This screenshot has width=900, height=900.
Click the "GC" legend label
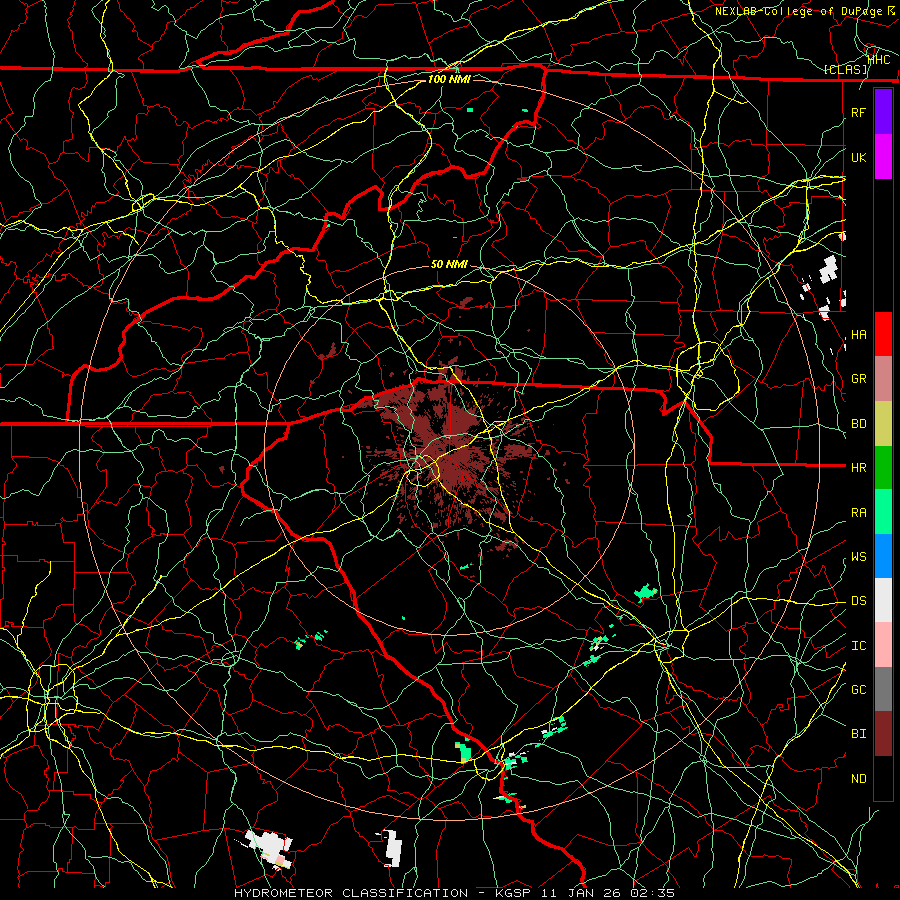tap(859, 690)
